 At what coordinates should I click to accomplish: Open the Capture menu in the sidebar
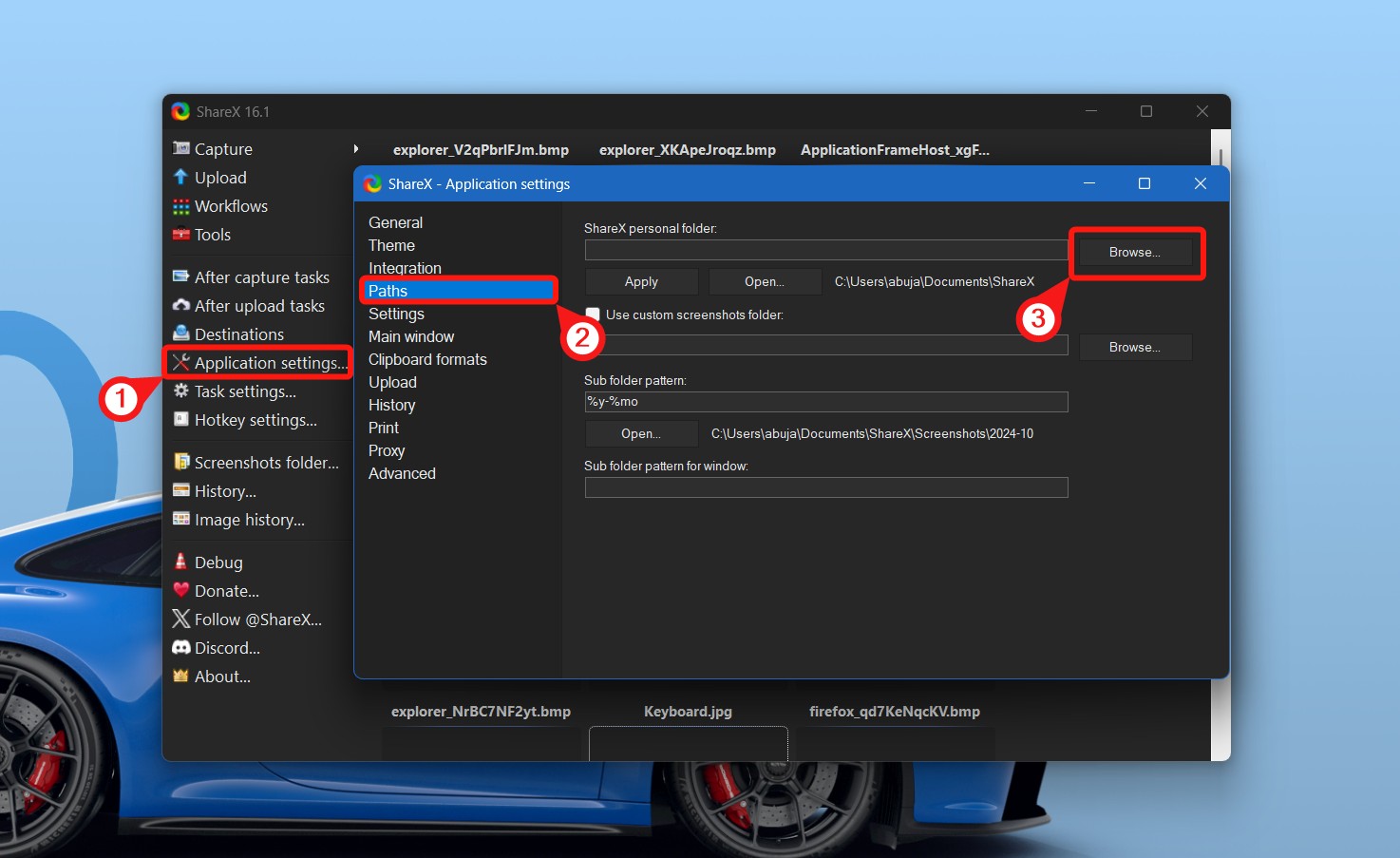point(222,148)
